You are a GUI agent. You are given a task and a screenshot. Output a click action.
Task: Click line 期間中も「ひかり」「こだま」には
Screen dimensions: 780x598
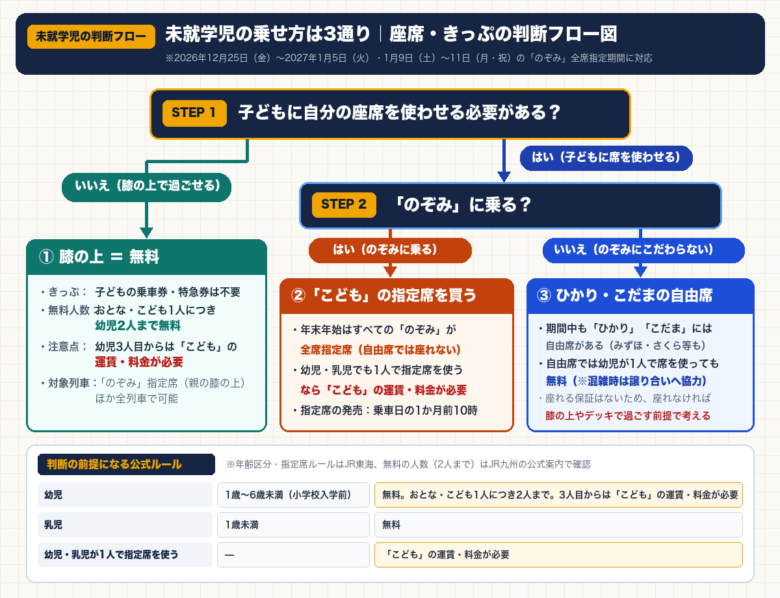click(x=629, y=329)
